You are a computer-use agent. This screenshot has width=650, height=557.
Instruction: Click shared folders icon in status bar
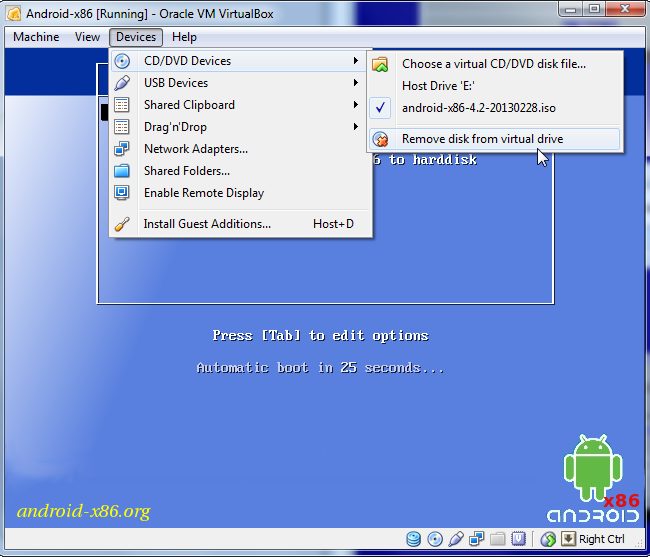click(x=497, y=539)
